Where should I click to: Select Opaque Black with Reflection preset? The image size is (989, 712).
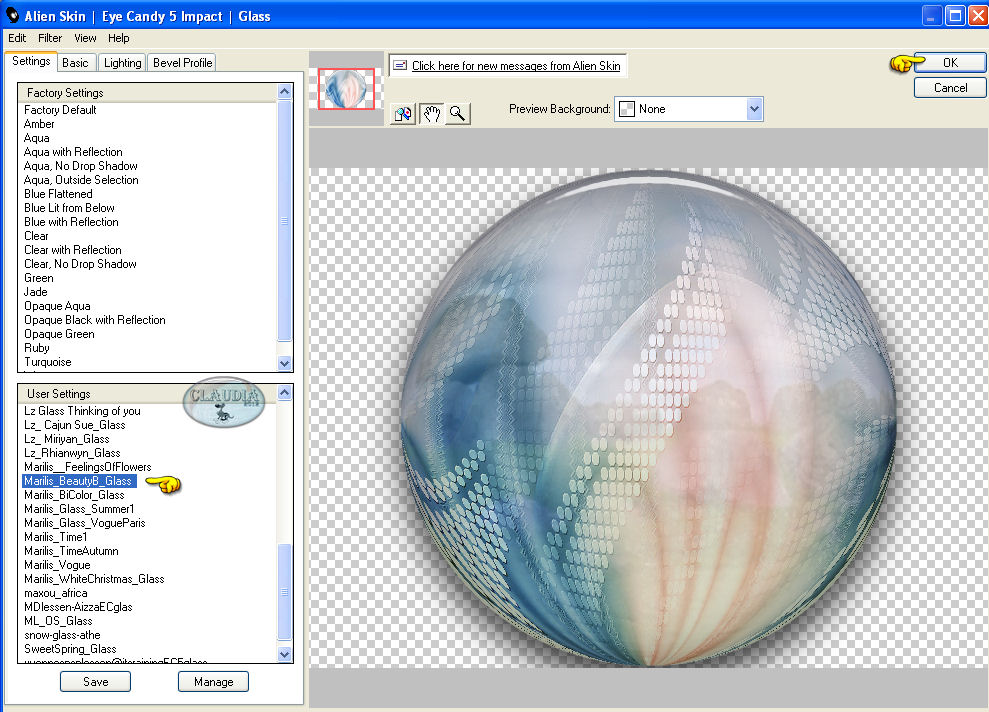click(95, 320)
